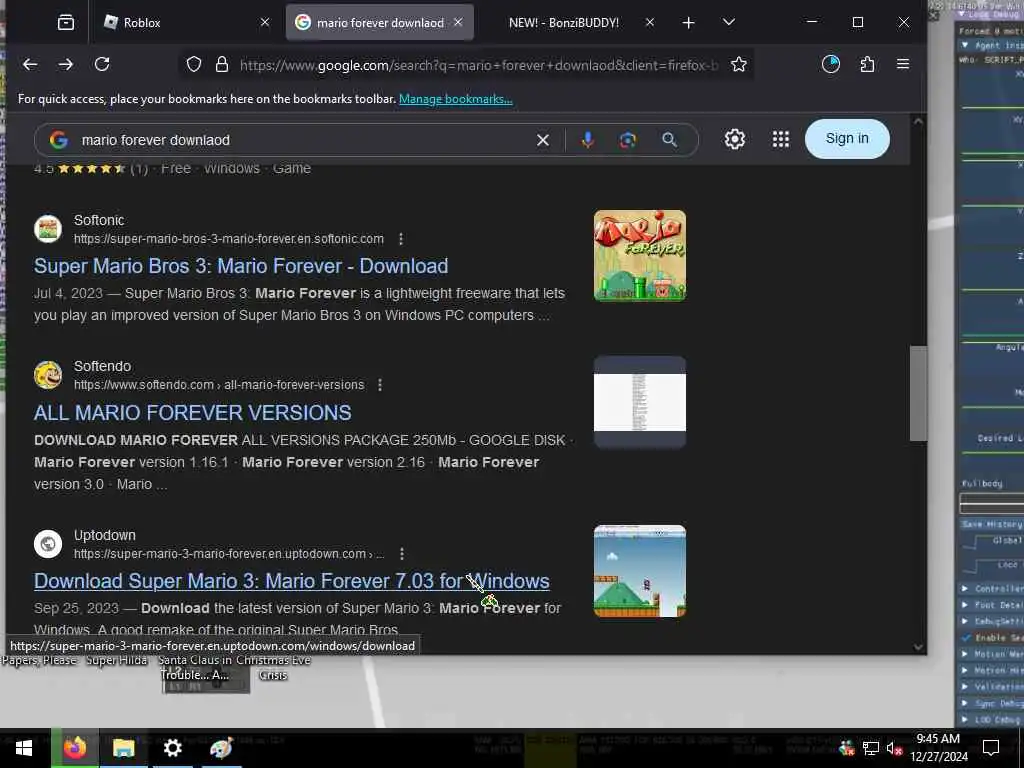
Task: Click the Fullbody slider bar
Action: 991,503
